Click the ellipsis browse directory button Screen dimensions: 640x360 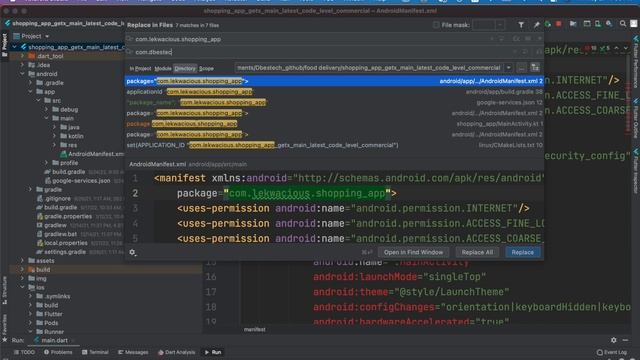[521, 68]
